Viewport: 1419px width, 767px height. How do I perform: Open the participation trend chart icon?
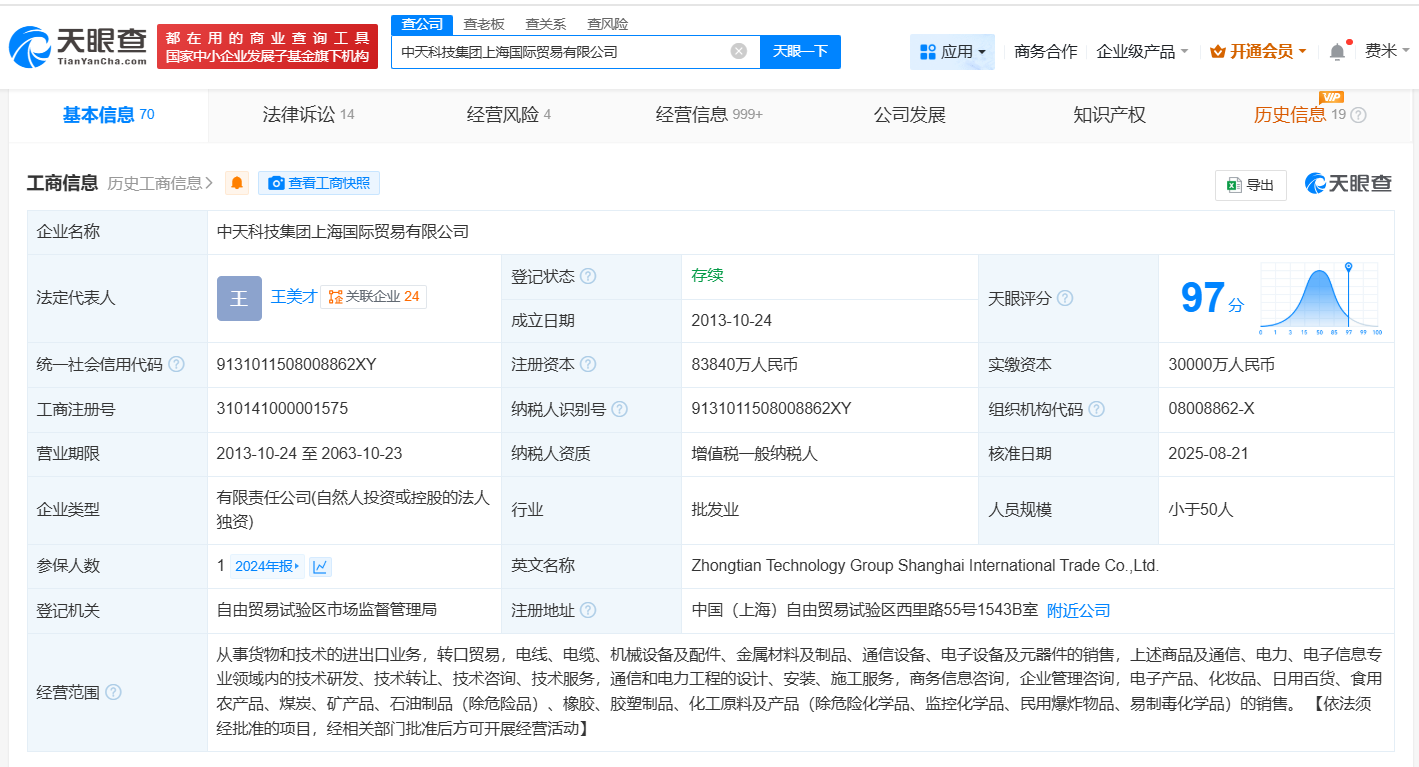click(x=320, y=566)
